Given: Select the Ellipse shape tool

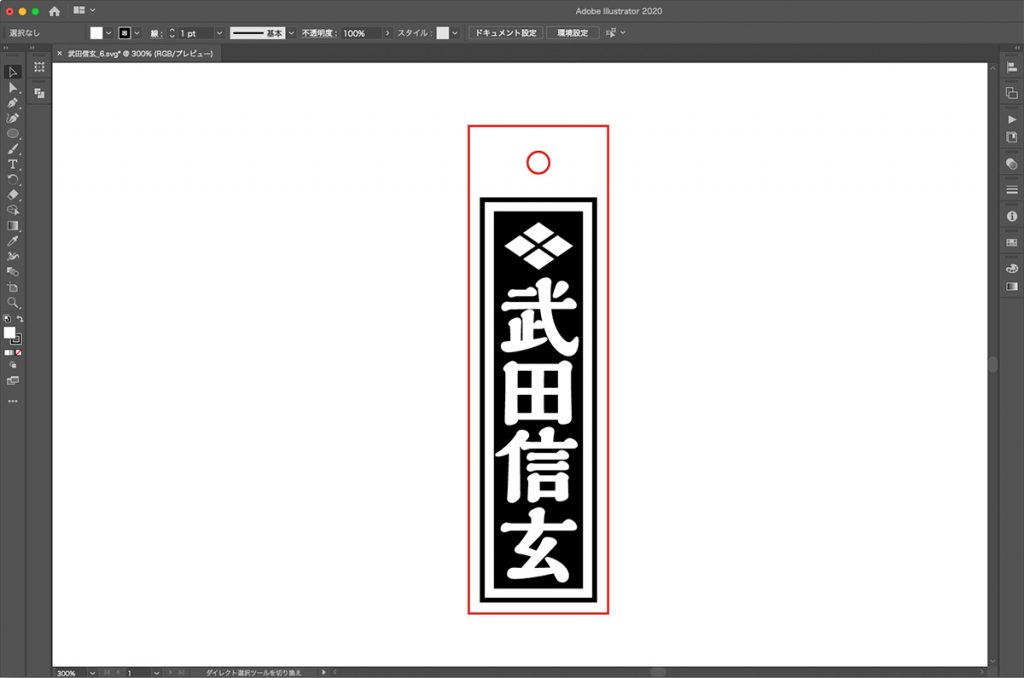Looking at the screenshot, I should coord(12,133).
